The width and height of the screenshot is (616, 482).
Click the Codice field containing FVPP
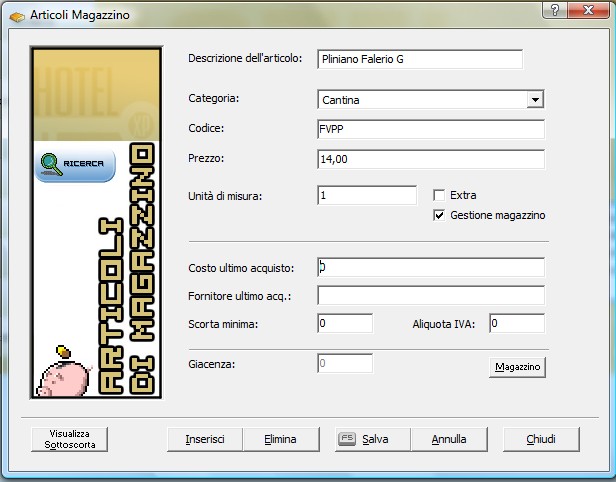(x=431, y=129)
